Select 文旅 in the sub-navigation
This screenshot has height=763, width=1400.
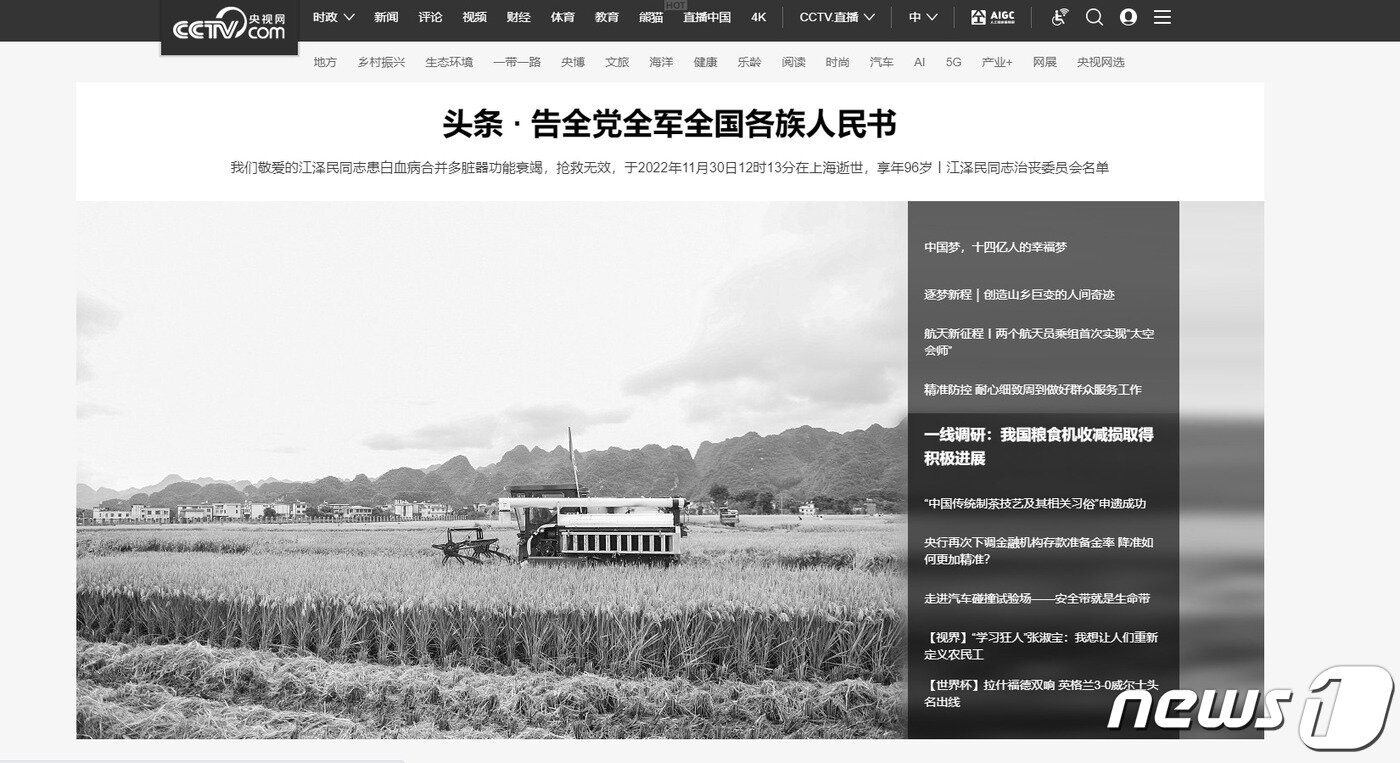617,62
